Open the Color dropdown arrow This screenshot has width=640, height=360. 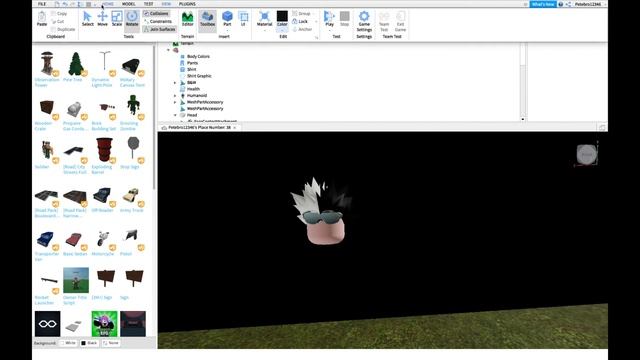point(282,30)
